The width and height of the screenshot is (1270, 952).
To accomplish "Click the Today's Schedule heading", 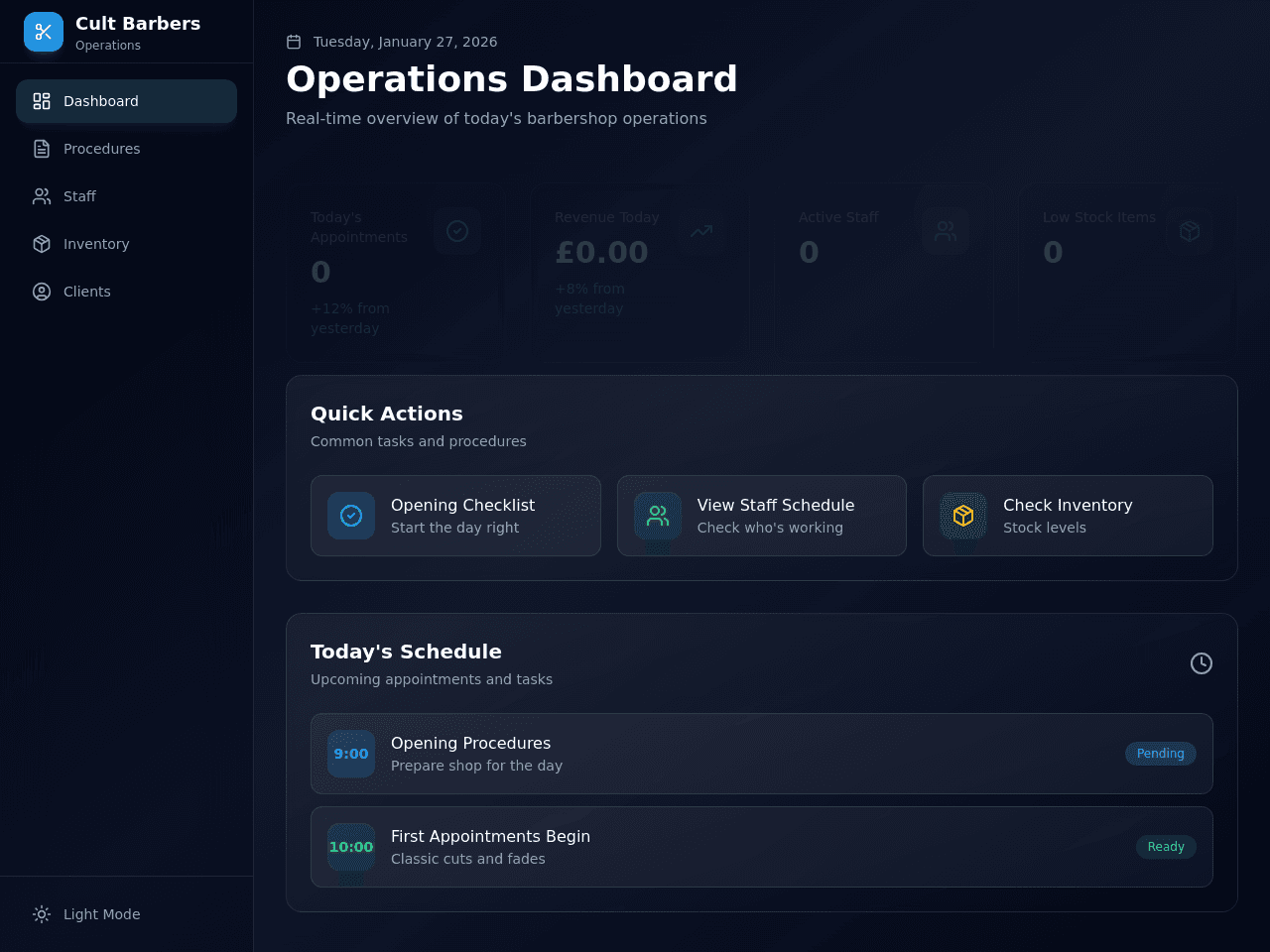I will click(406, 652).
